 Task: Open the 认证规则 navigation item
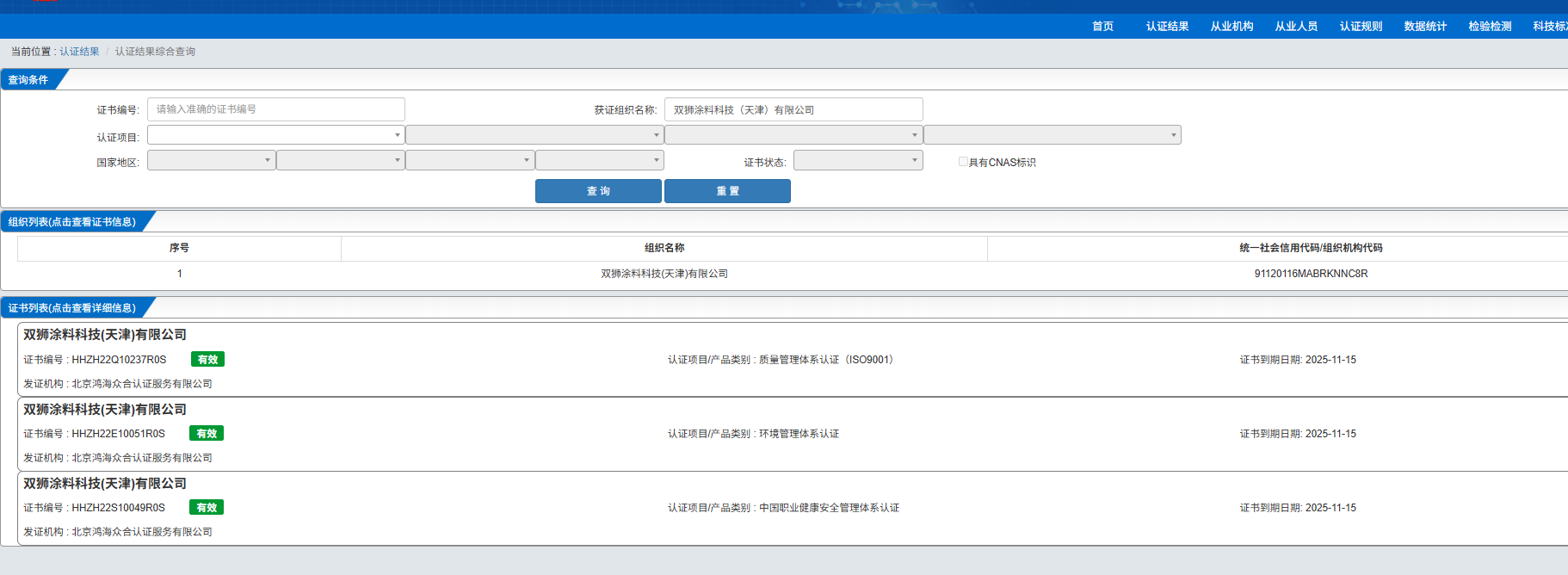(x=1361, y=27)
